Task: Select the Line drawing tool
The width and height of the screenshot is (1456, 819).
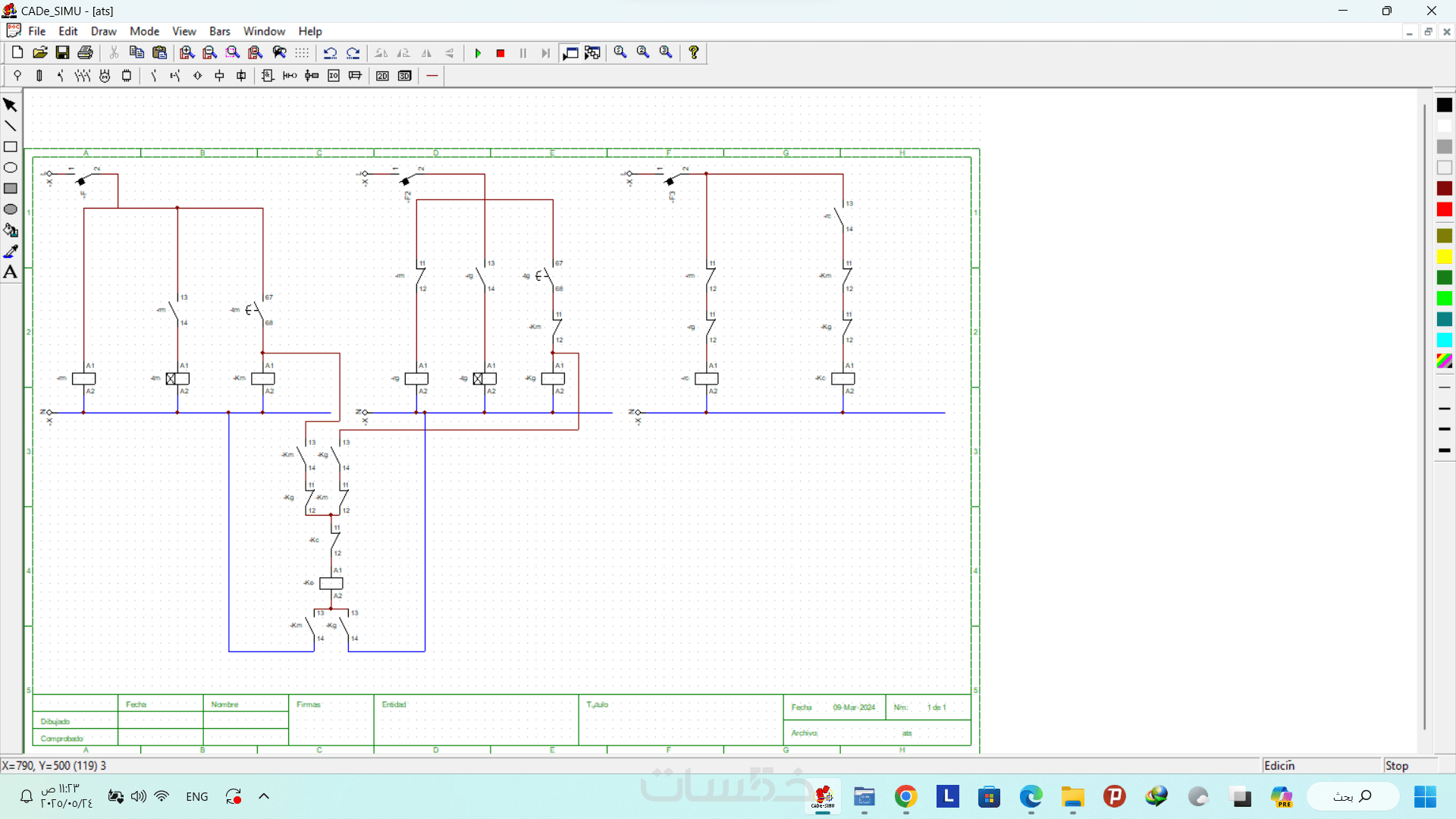Action: click(x=11, y=126)
